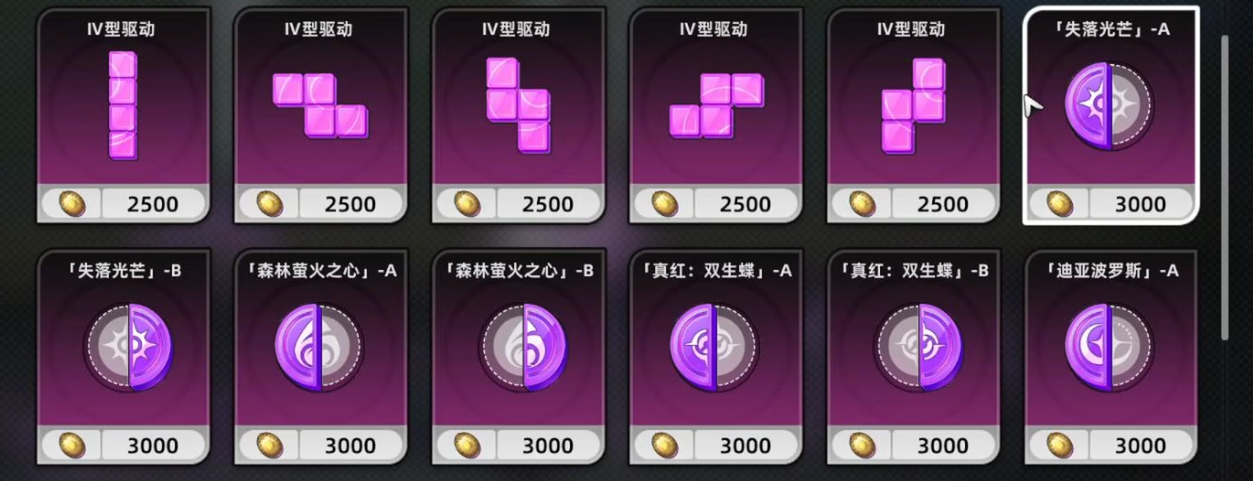
Task: Pick the horizontal S-shaped IV型驱动 piece
Action: (x=716, y=105)
